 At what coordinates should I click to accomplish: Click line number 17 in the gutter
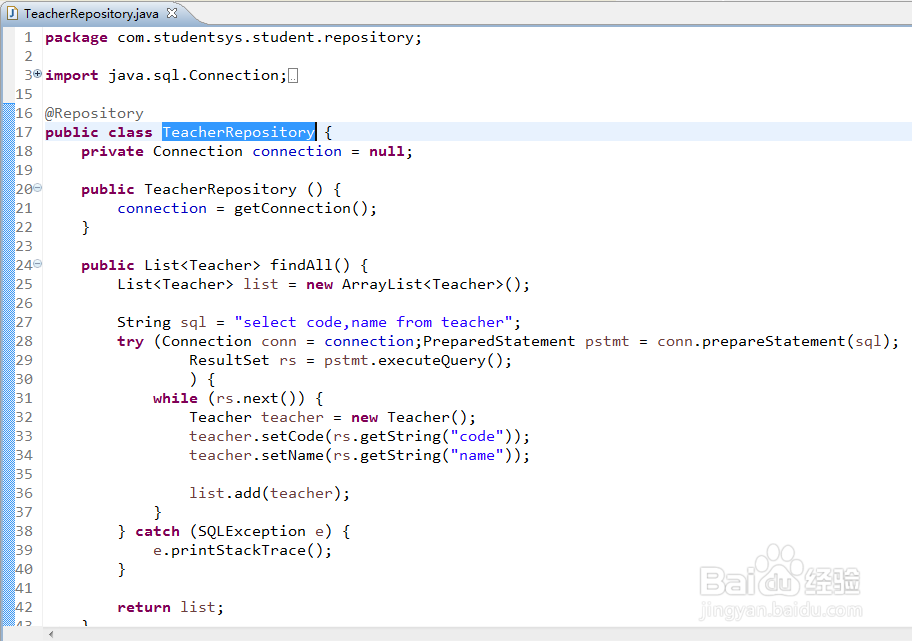click(x=24, y=132)
